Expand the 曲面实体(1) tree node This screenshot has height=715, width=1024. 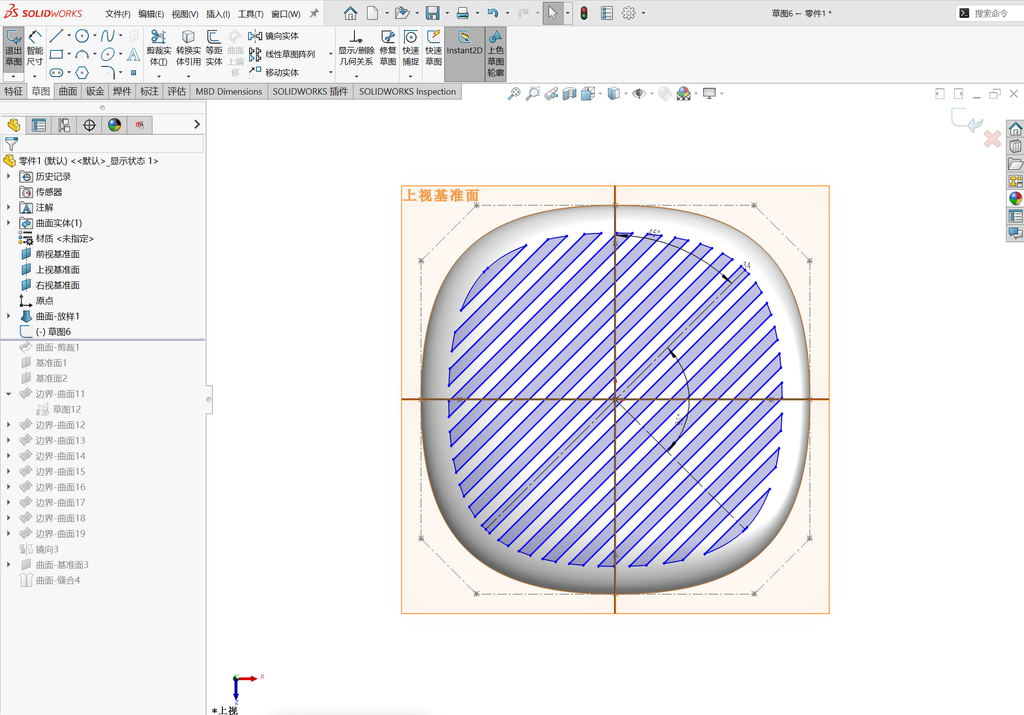[8, 223]
